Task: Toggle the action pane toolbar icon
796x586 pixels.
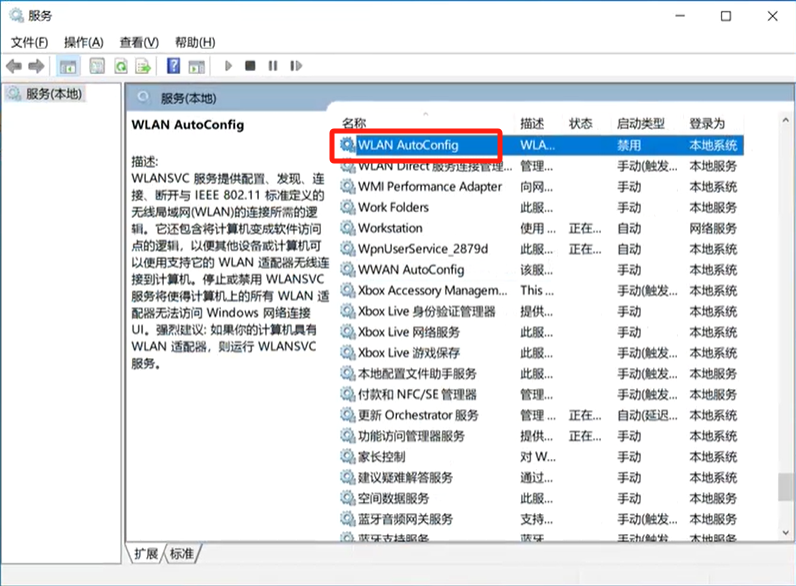Action: (196, 66)
